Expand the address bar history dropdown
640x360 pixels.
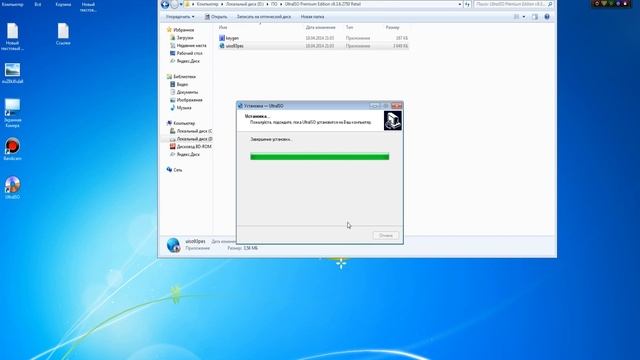tap(460, 4)
